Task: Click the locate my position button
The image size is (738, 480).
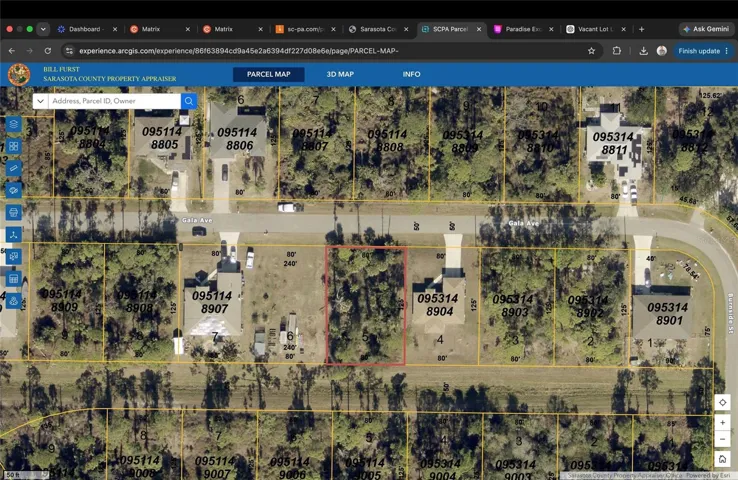Action: tap(722, 402)
